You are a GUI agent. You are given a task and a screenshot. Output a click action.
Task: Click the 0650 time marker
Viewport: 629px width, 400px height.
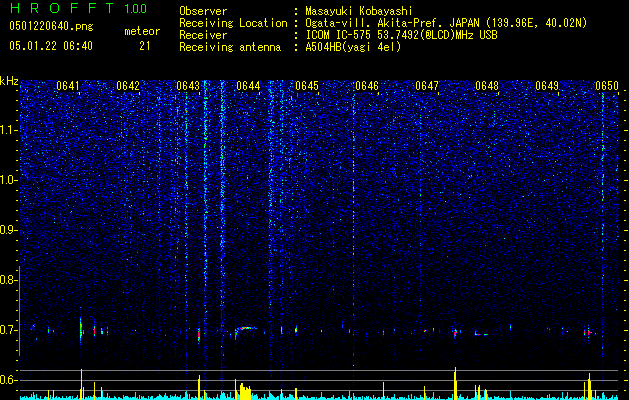click(x=607, y=86)
